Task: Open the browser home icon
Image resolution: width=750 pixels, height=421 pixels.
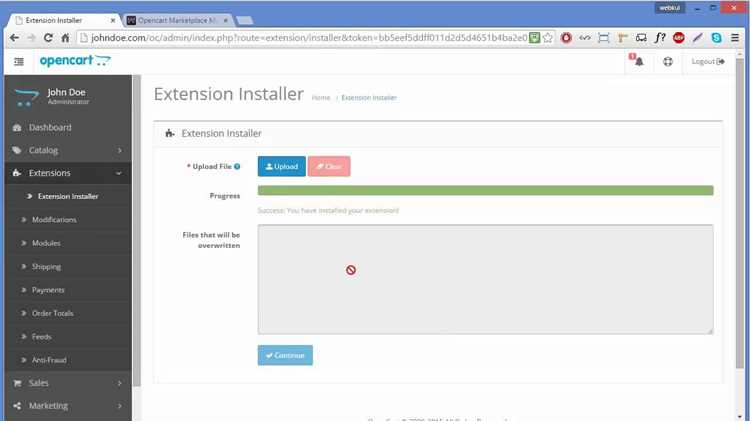Action: [x=65, y=37]
